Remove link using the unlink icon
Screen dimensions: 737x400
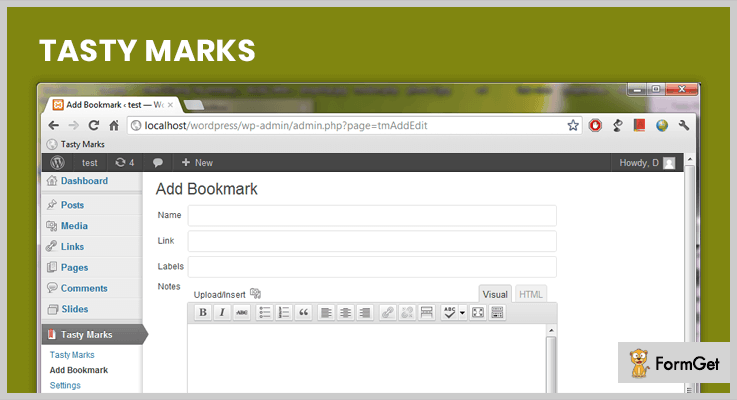(x=407, y=313)
